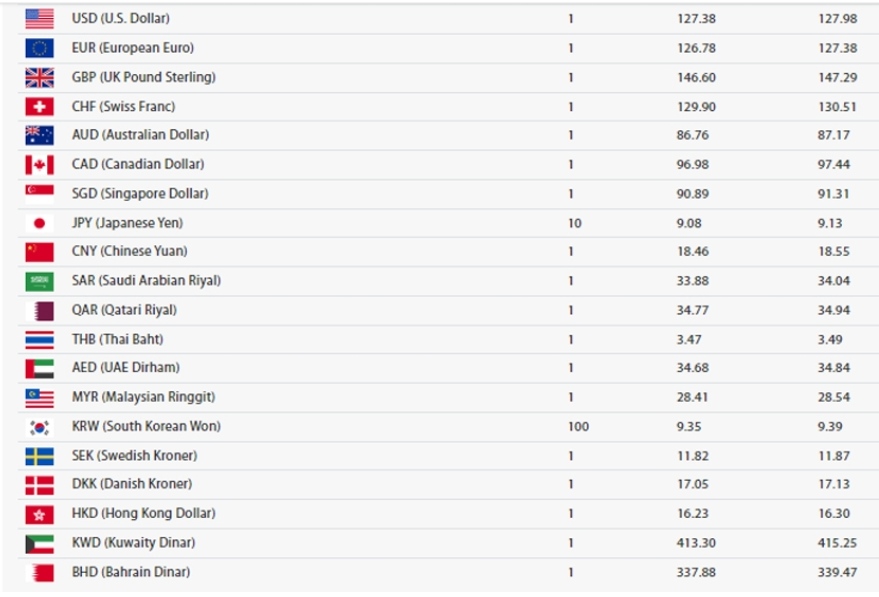Screen dimensions: 879x597
Task: Click the Japanese flag icon
Action: click(x=39, y=223)
